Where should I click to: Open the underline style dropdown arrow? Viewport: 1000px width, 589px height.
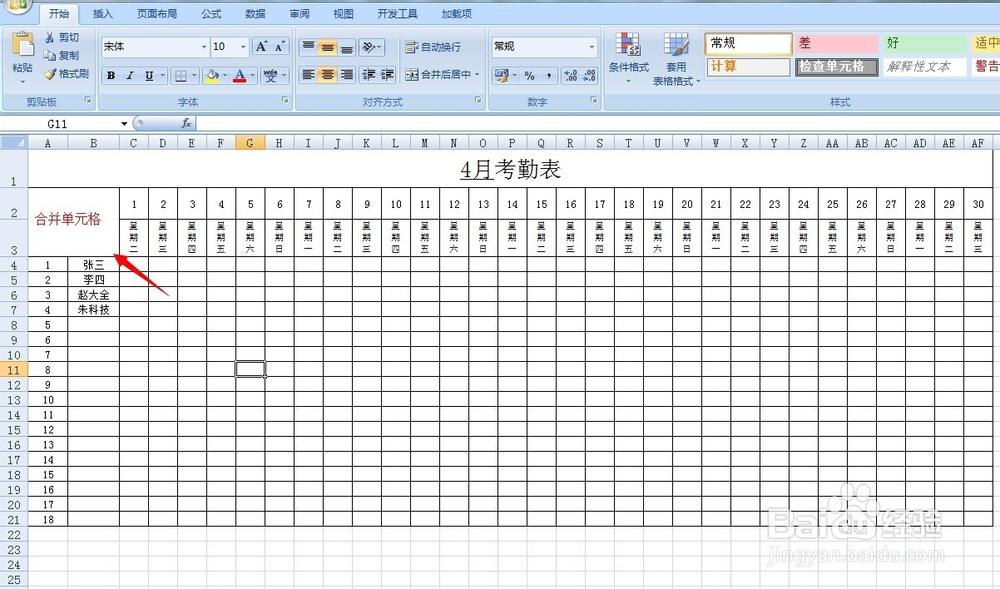163,75
